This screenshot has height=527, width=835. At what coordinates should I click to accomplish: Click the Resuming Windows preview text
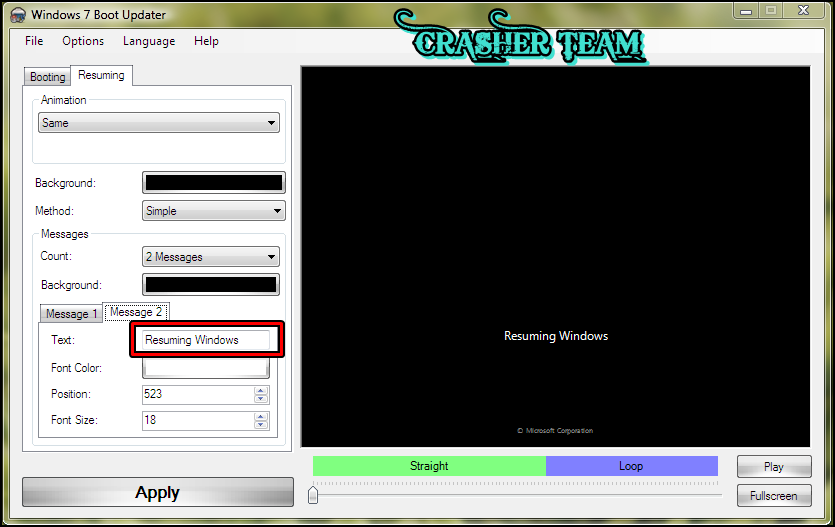(556, 336)
